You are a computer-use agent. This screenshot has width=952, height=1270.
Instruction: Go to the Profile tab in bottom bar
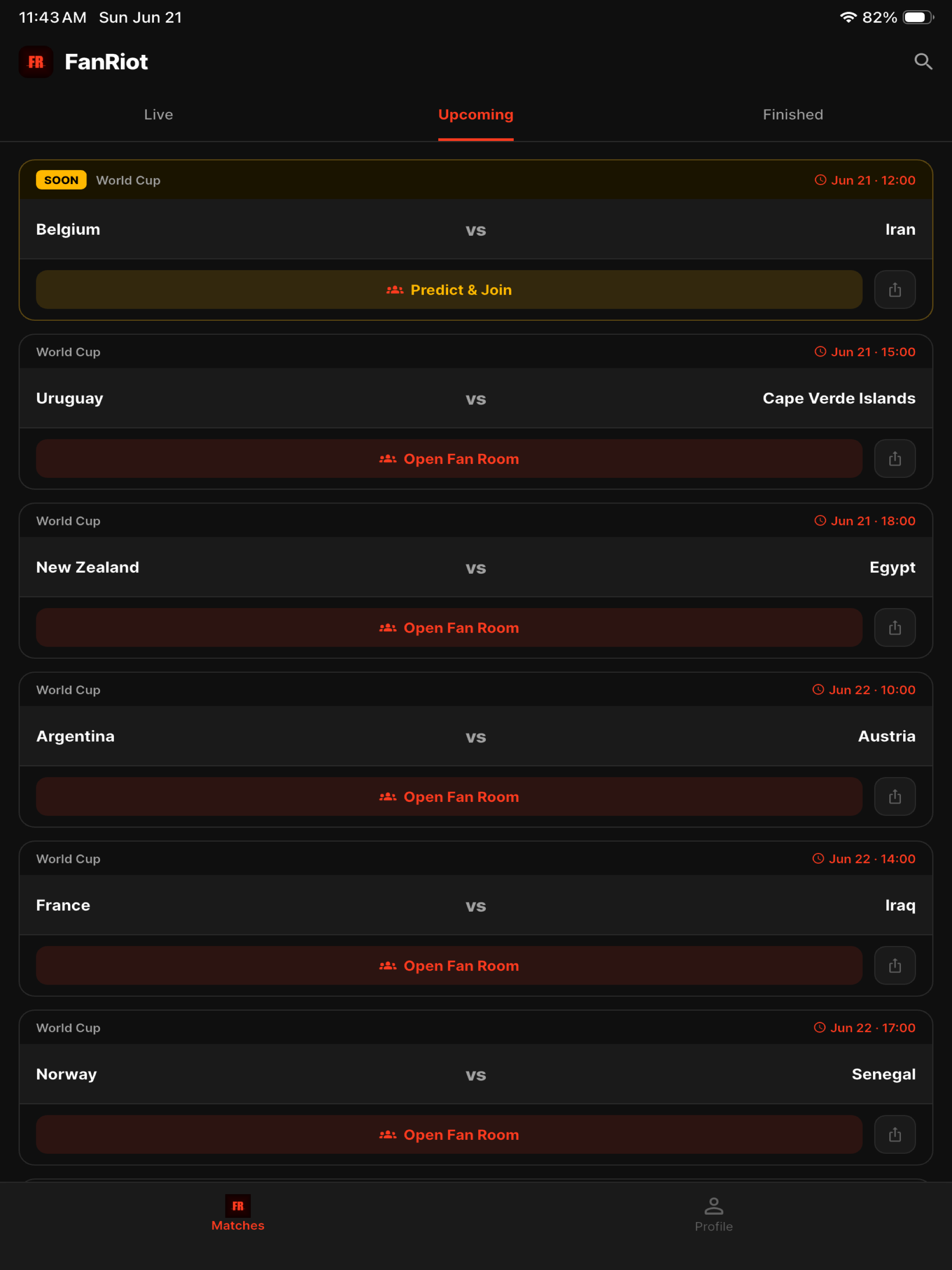tap(714, 1214)
